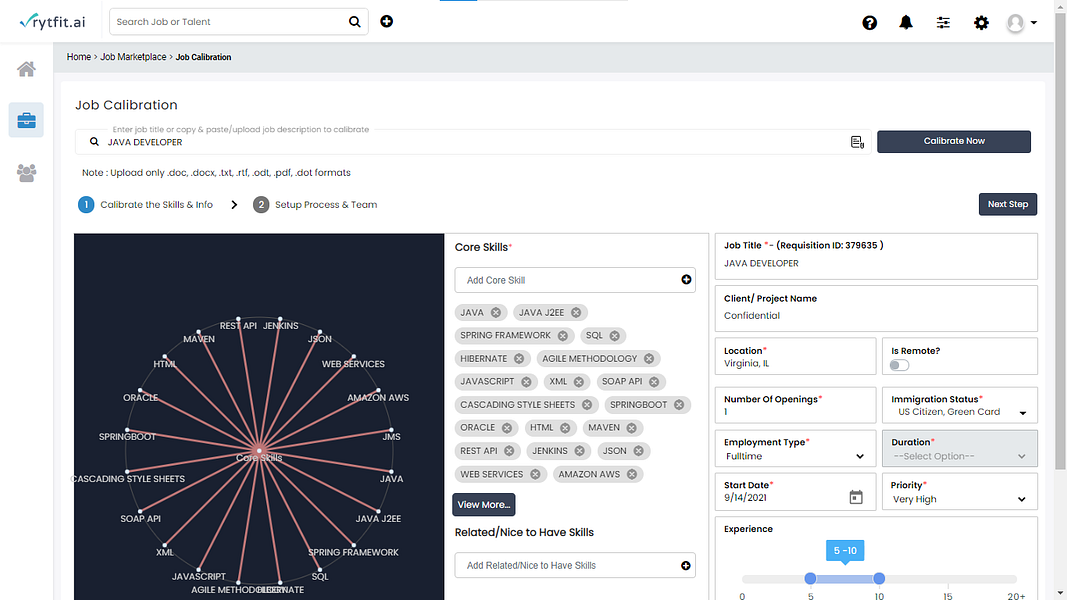Image resolution: width=1067 pixels, height=600 pixels.
Task: Remove the HTML skill chip
Action: tap(565, 429)
